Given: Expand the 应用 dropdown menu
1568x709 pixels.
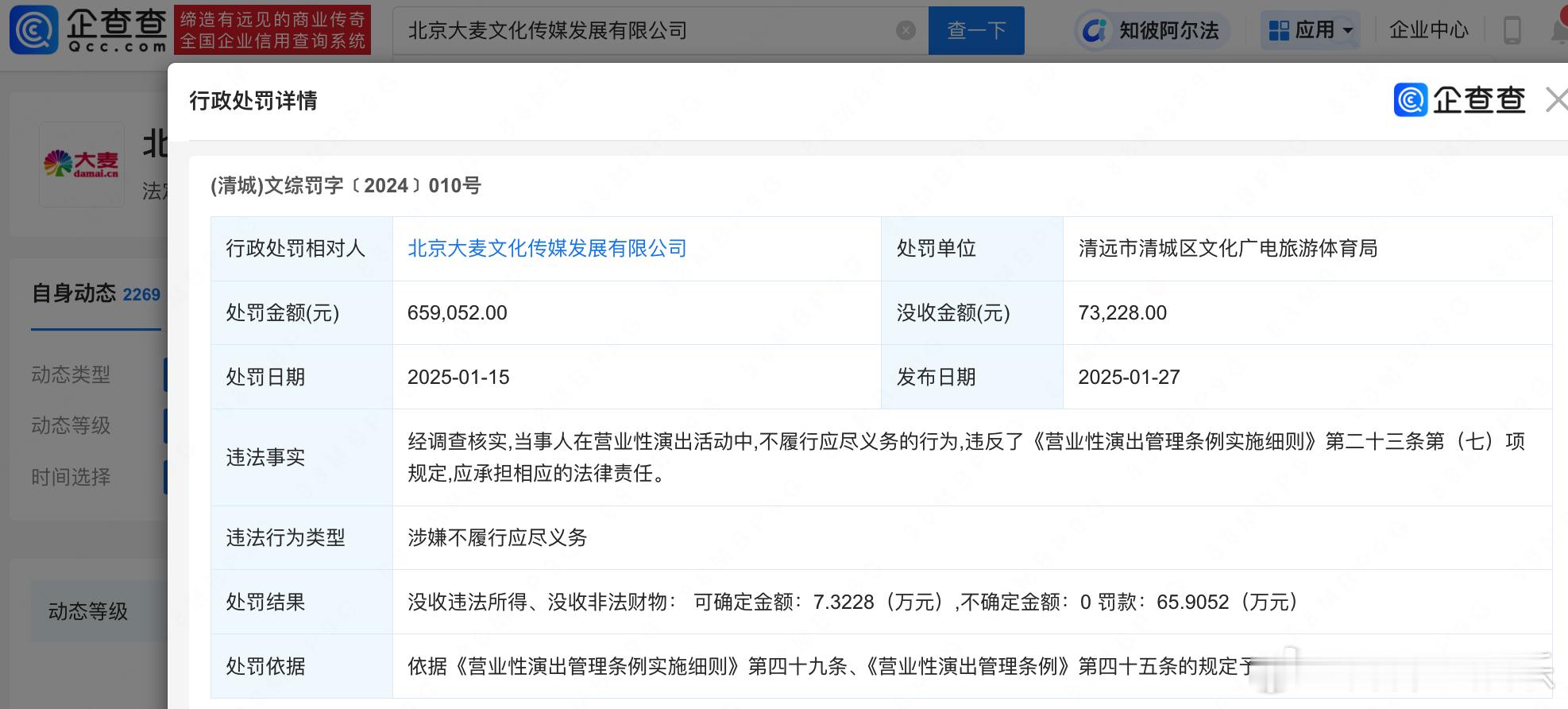Looking at the screenshot, I should point(1311,31).
